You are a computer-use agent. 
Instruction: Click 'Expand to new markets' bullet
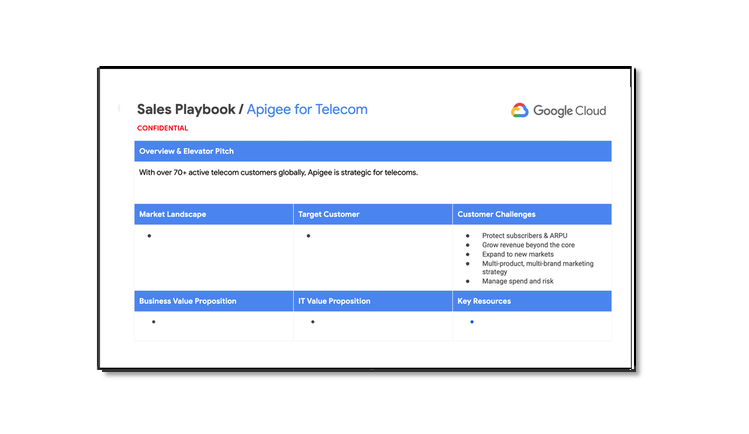pyautogui.click(x=518, y=254)
